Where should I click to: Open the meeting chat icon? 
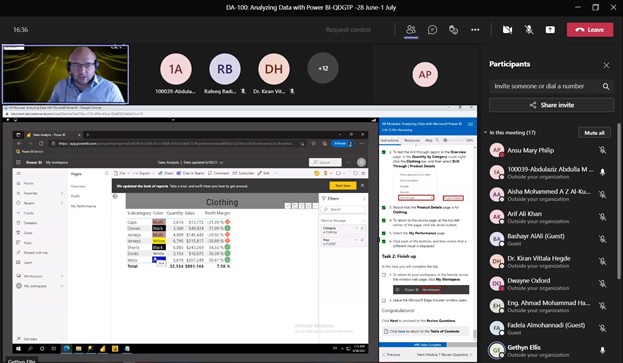point(432,30)
